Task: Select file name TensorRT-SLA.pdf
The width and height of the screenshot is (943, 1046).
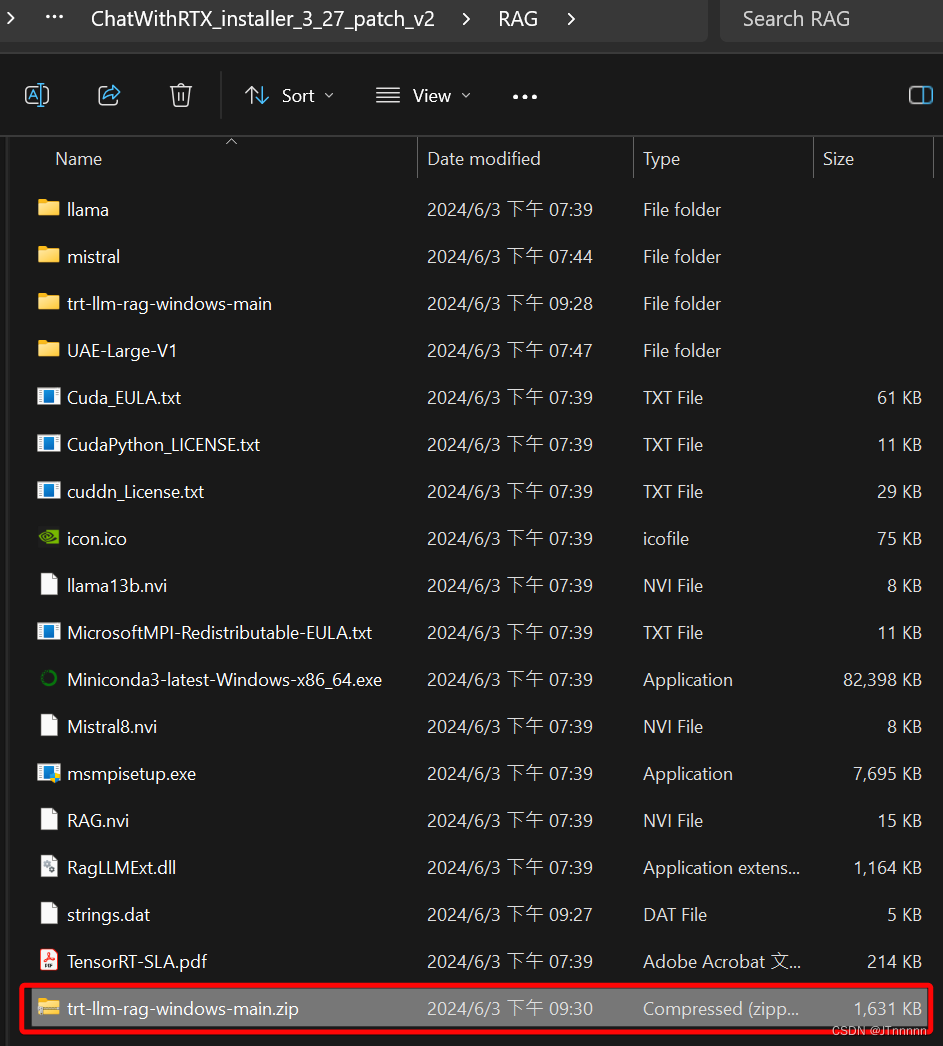Action: pos(137,961)
